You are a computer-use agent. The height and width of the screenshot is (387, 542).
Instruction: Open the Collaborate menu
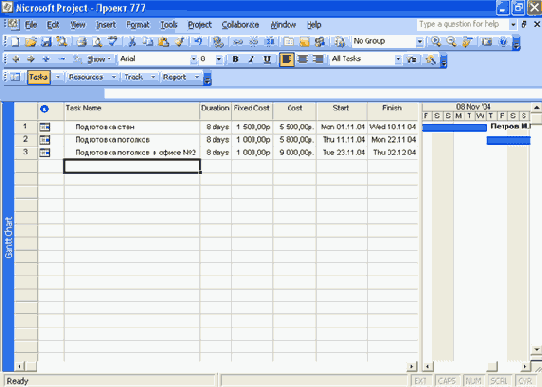point(240,25)
